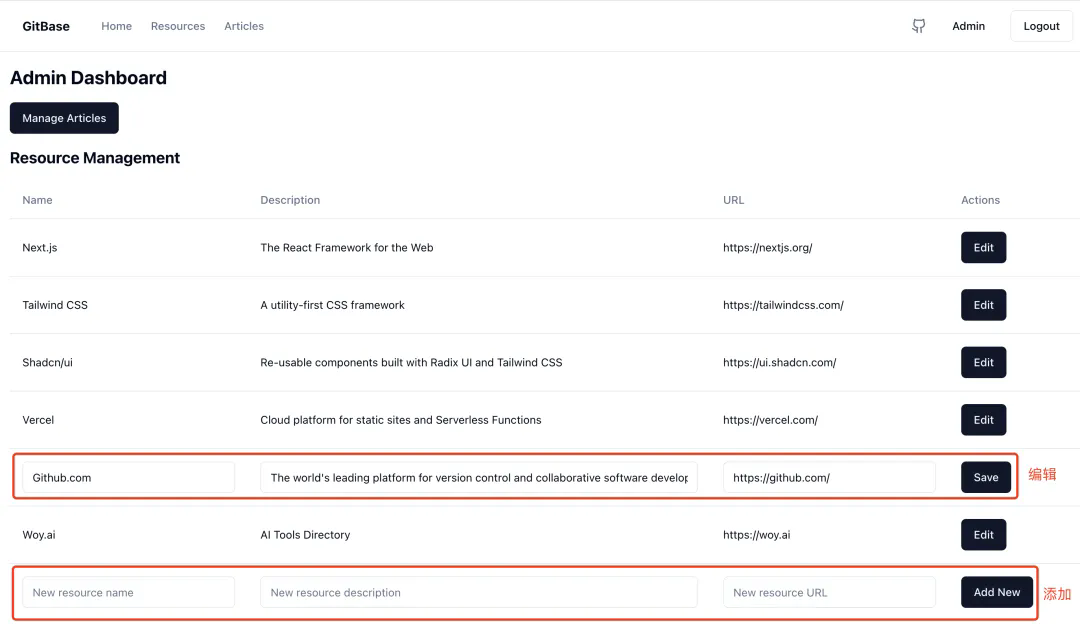Open the Resources nav item

pos(178,26)
